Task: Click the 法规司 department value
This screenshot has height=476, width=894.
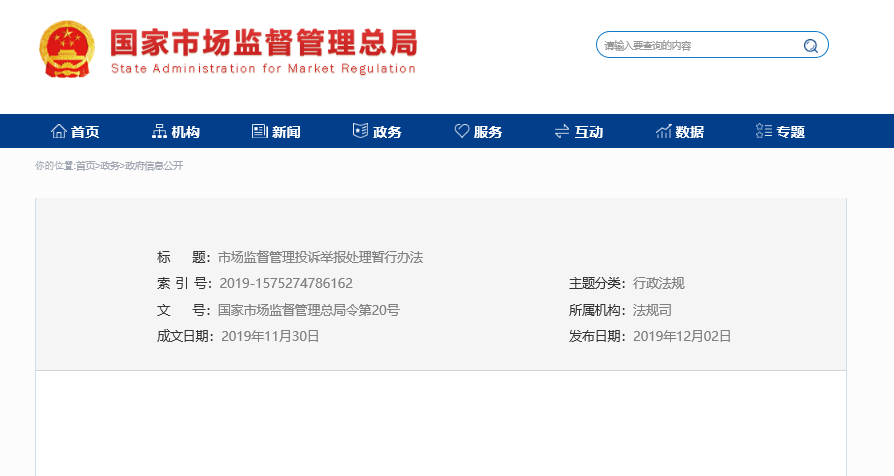Action: (x=652, y=310)
